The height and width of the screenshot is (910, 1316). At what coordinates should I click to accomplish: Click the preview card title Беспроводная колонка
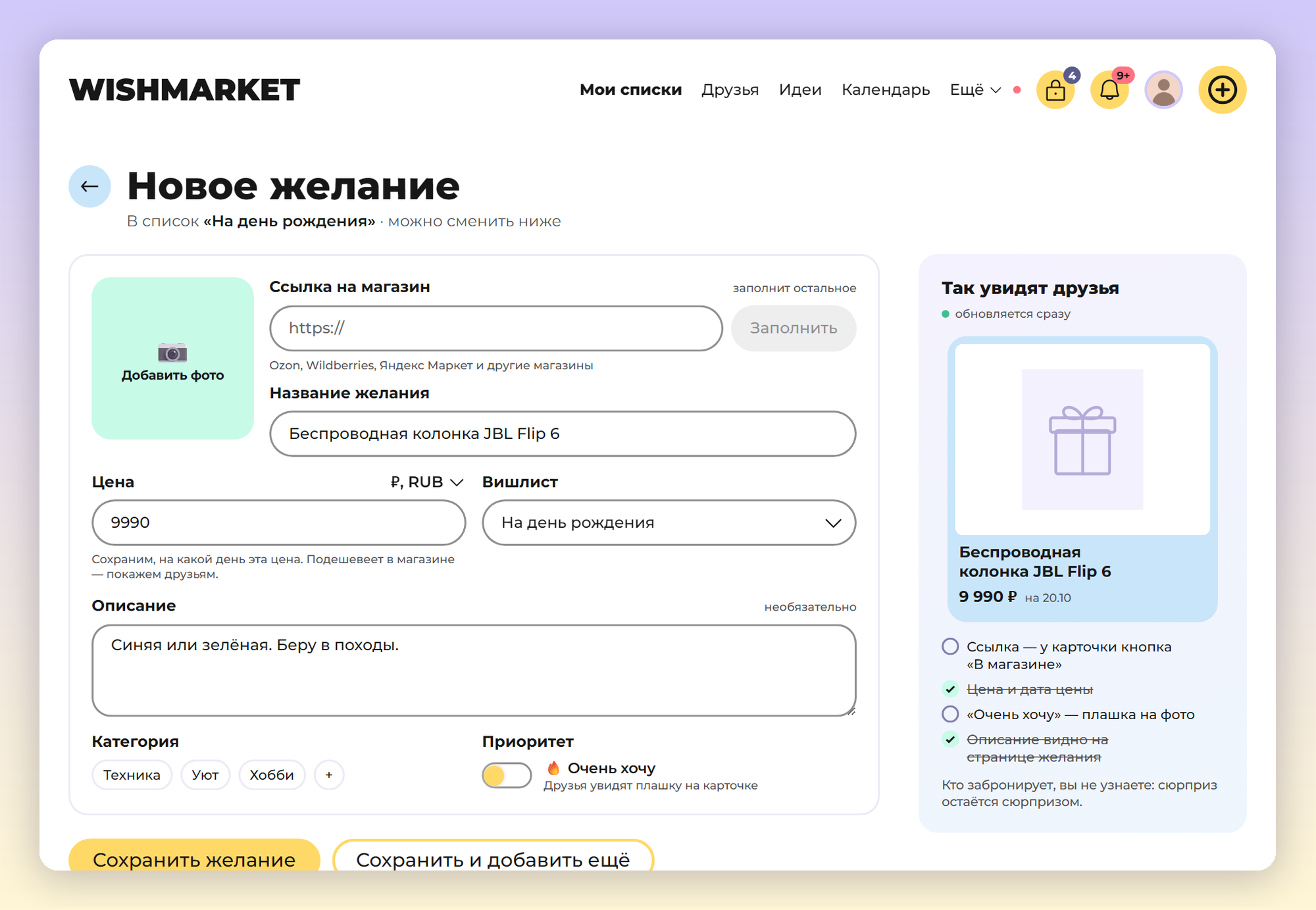click(1034, 561)
